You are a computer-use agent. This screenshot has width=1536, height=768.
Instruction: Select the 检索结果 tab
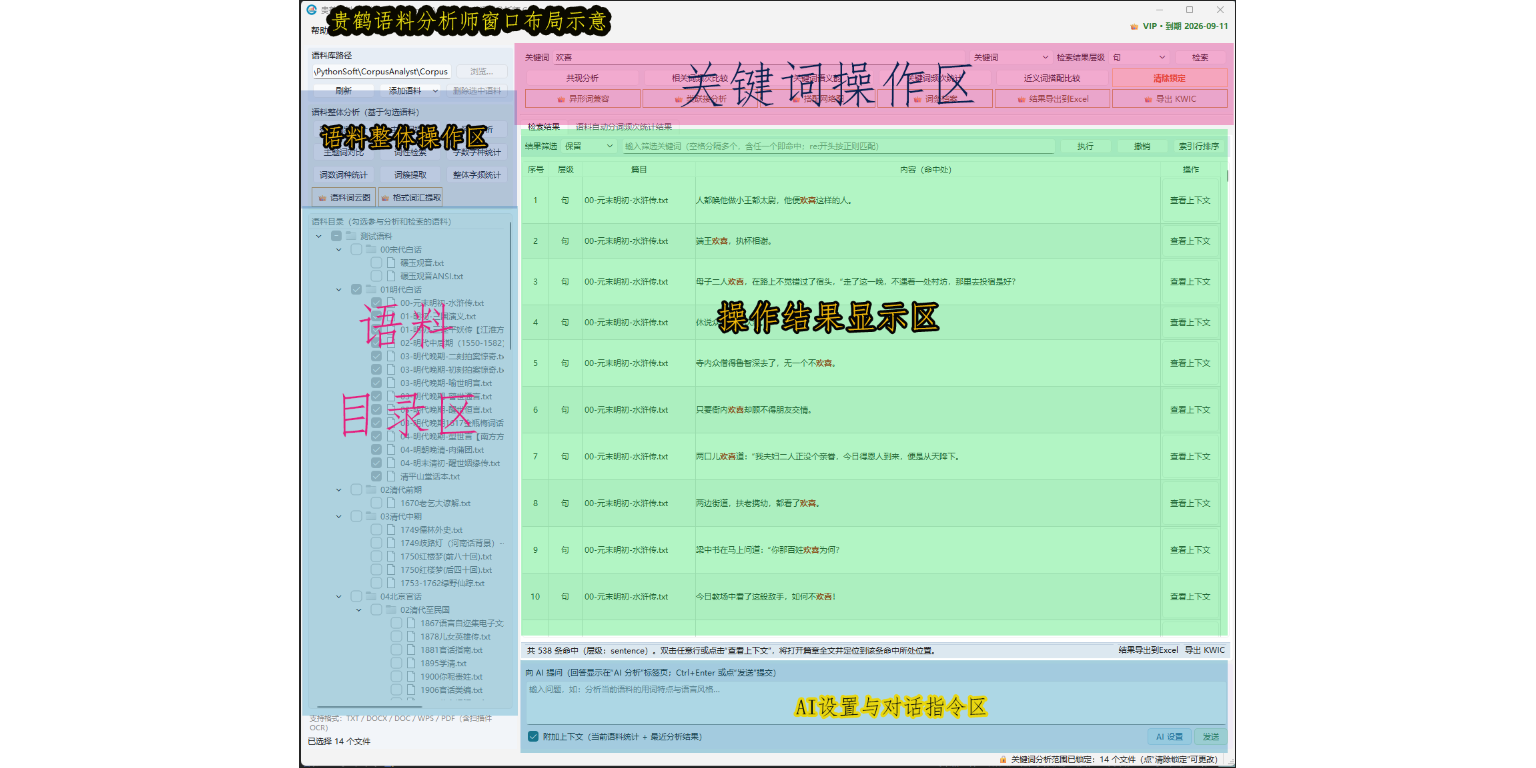[x=544, y=127]
